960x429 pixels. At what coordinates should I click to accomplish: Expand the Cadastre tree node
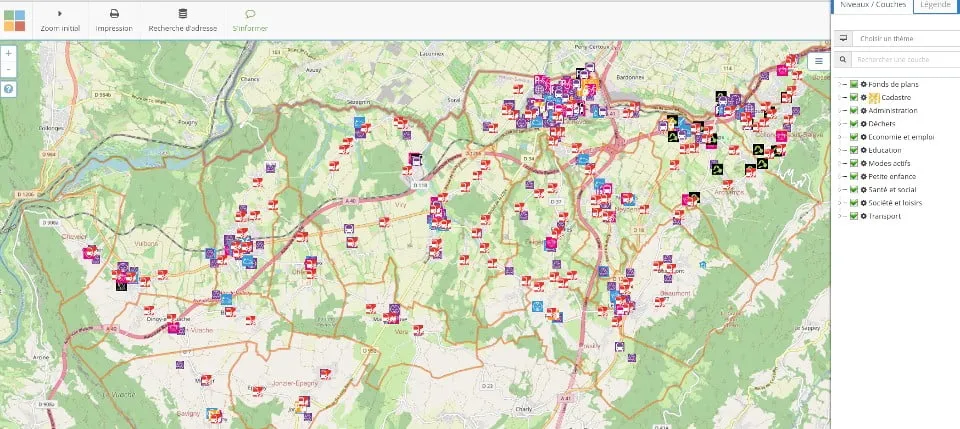839,97
